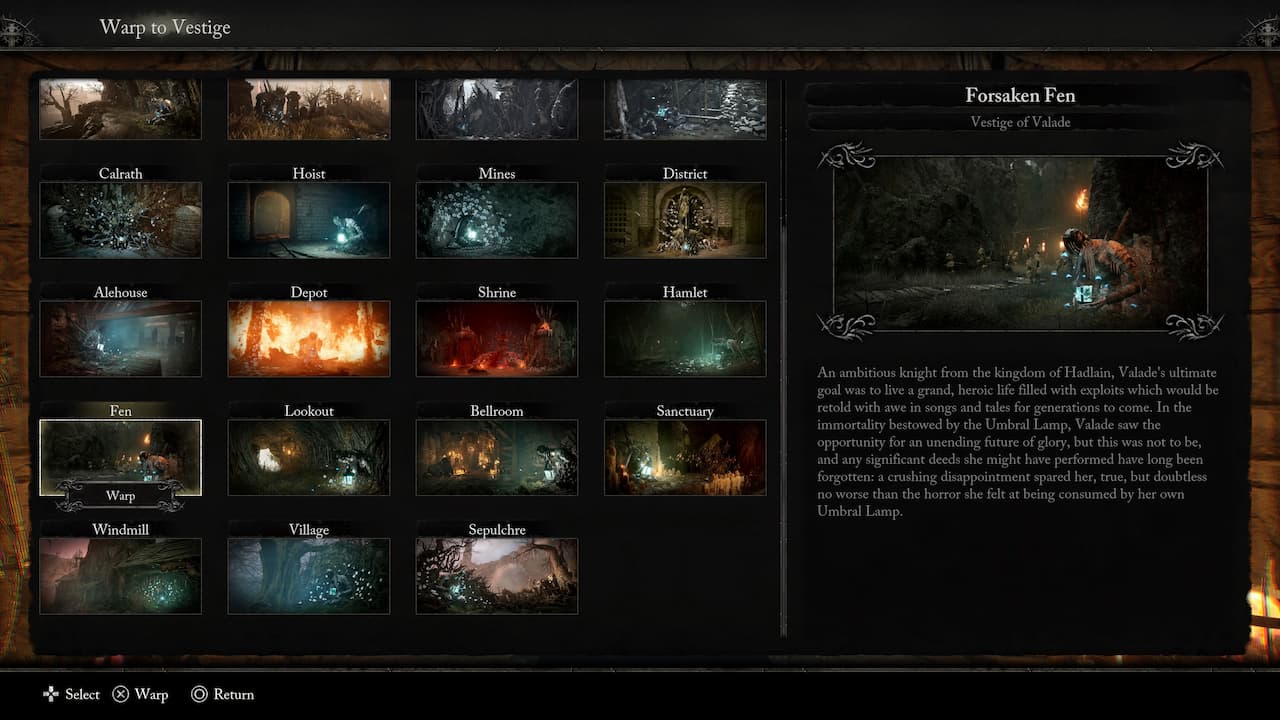Viewport: 1280px width, 720px height.
Task: Click the cross button Warp icon
Action: coord(121,694)
